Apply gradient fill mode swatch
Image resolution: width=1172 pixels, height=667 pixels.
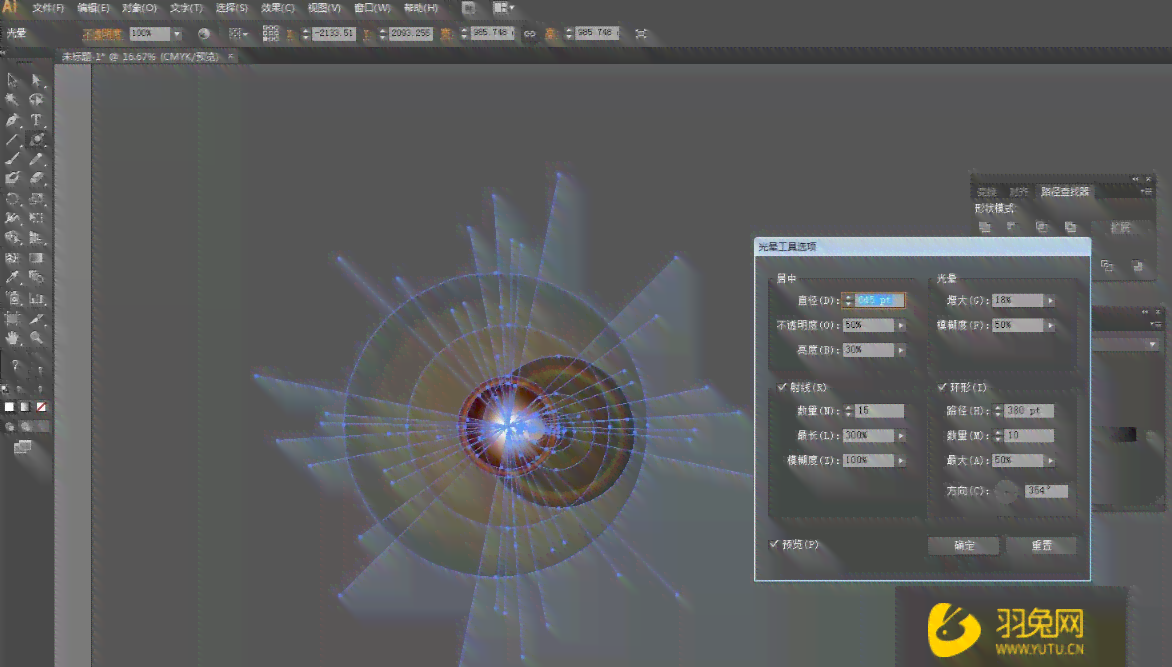pos(25,408)
